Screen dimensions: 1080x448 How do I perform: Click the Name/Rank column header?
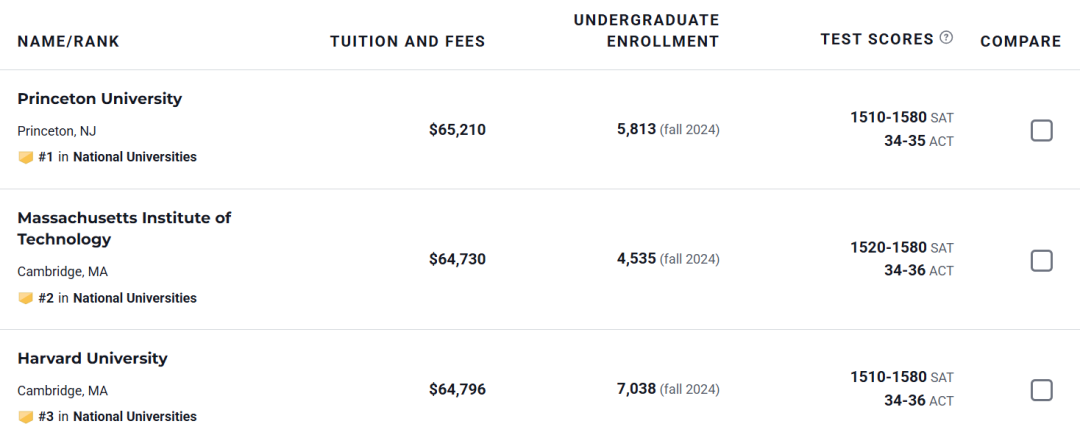(x=68, y=42)
